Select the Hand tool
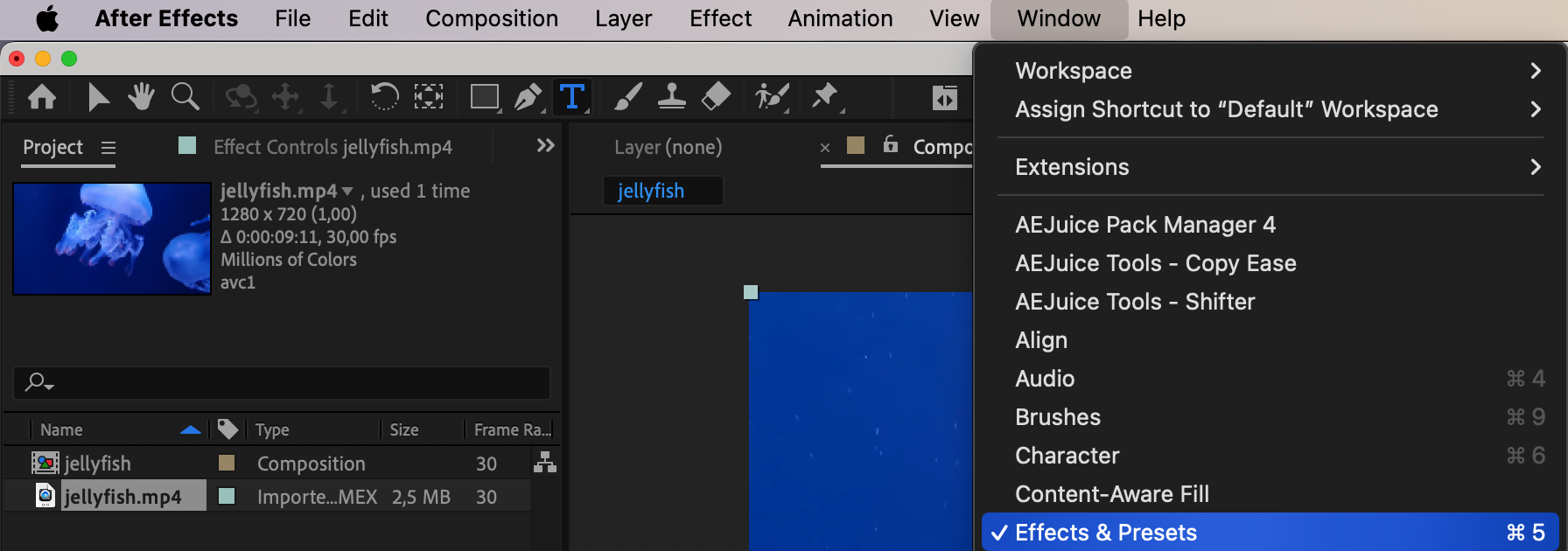Screen dimensions: 1568x551 141,96
